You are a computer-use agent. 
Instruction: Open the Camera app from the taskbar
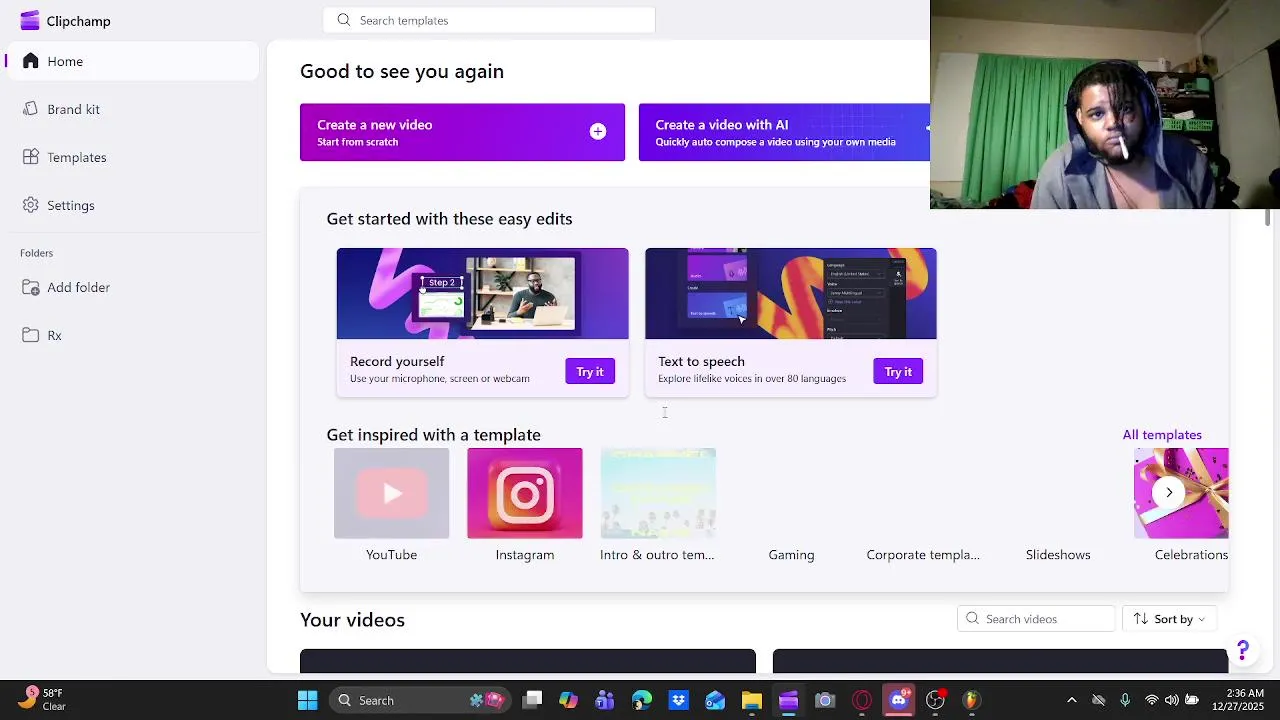click(825, 700)
